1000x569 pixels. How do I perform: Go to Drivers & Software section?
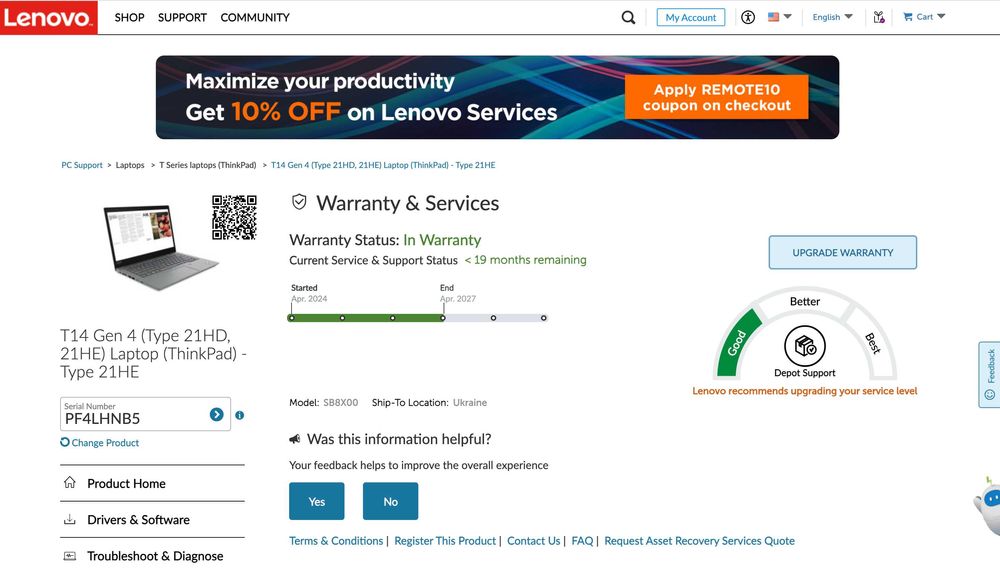tap(138, 520)
